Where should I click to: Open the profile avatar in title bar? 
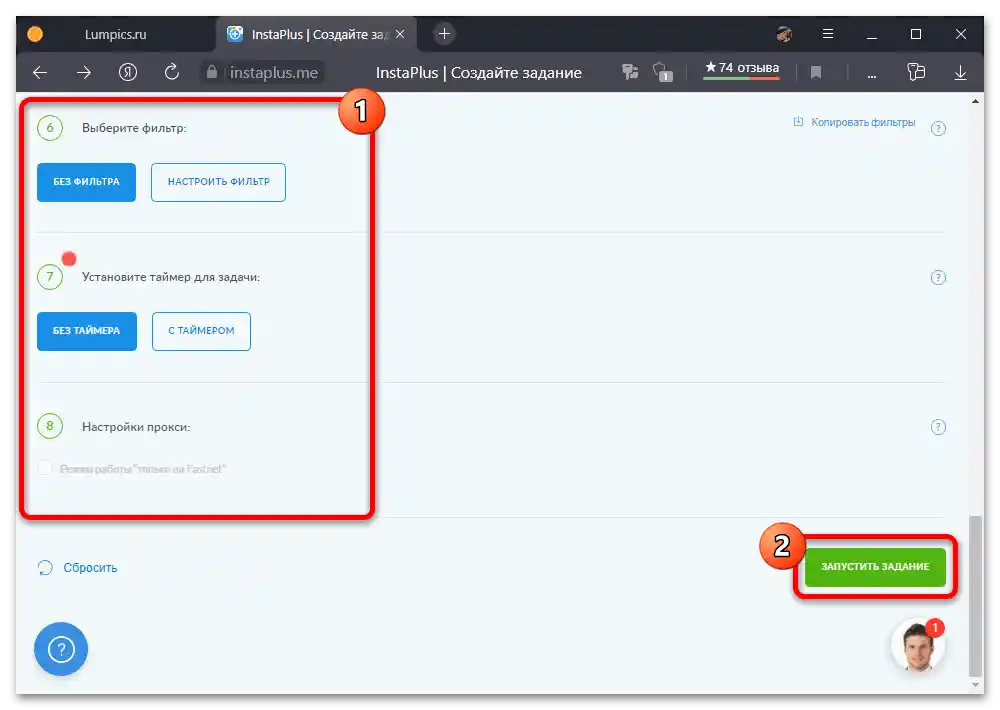[784, 34]
